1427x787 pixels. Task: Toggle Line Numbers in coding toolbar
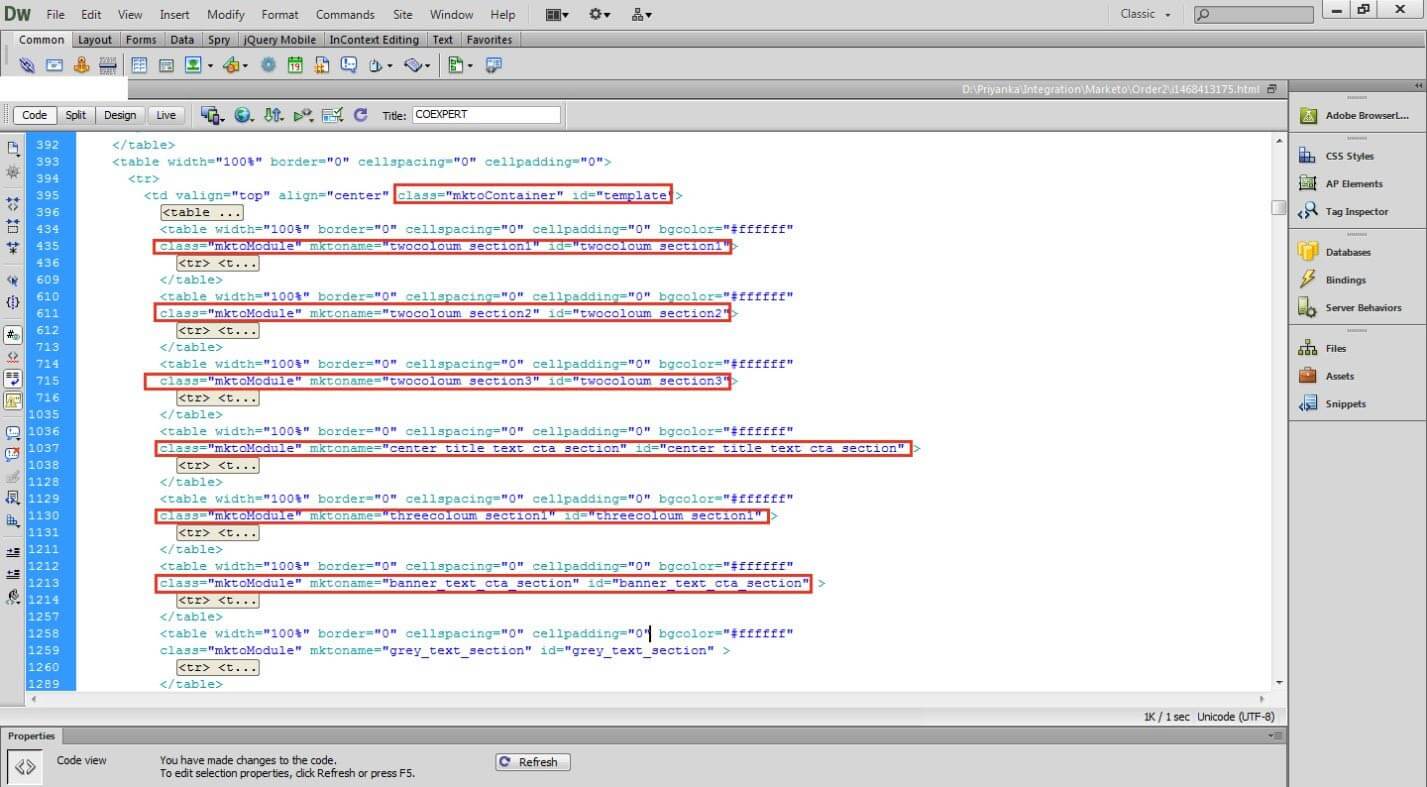coord(13,335)
